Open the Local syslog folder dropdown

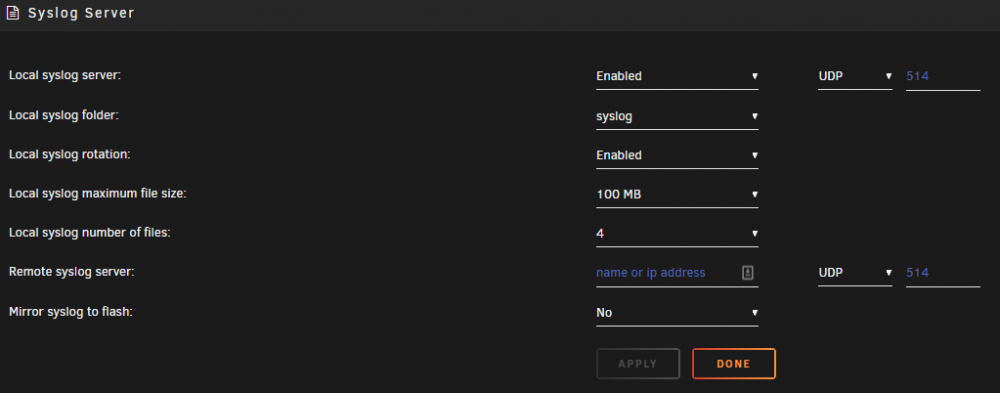(677, 116)
